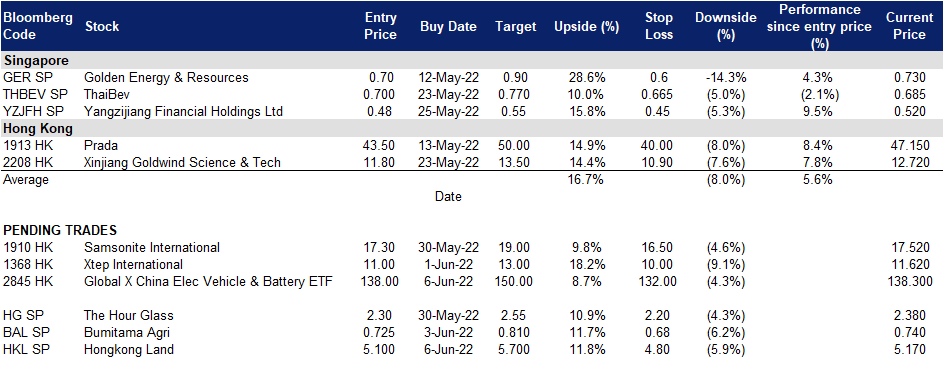The image size is (943, 375).
Task: Select the Hongkong Land stock cell
Action: 129,349
